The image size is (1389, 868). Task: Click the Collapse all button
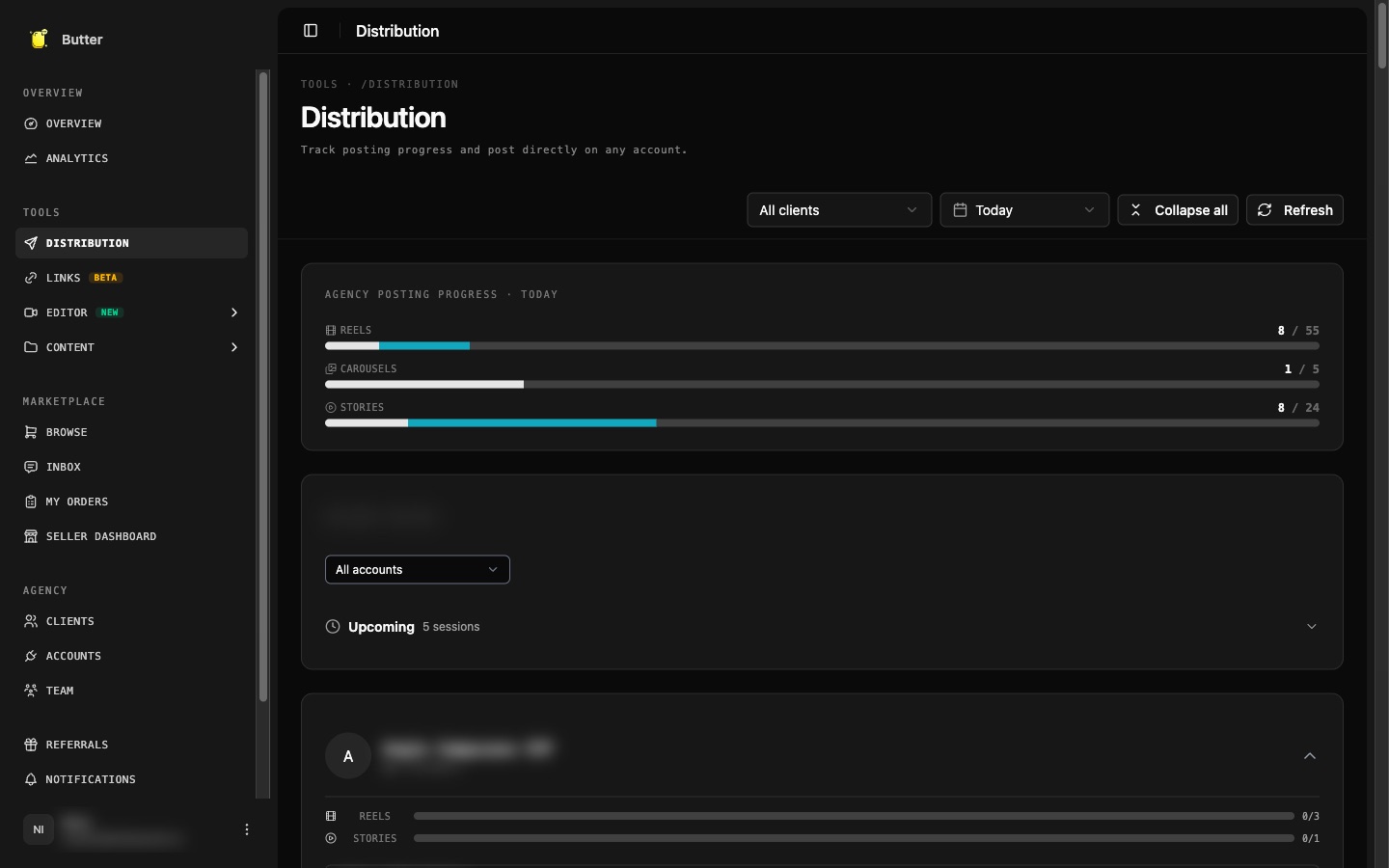click(x=1178, y=210)
